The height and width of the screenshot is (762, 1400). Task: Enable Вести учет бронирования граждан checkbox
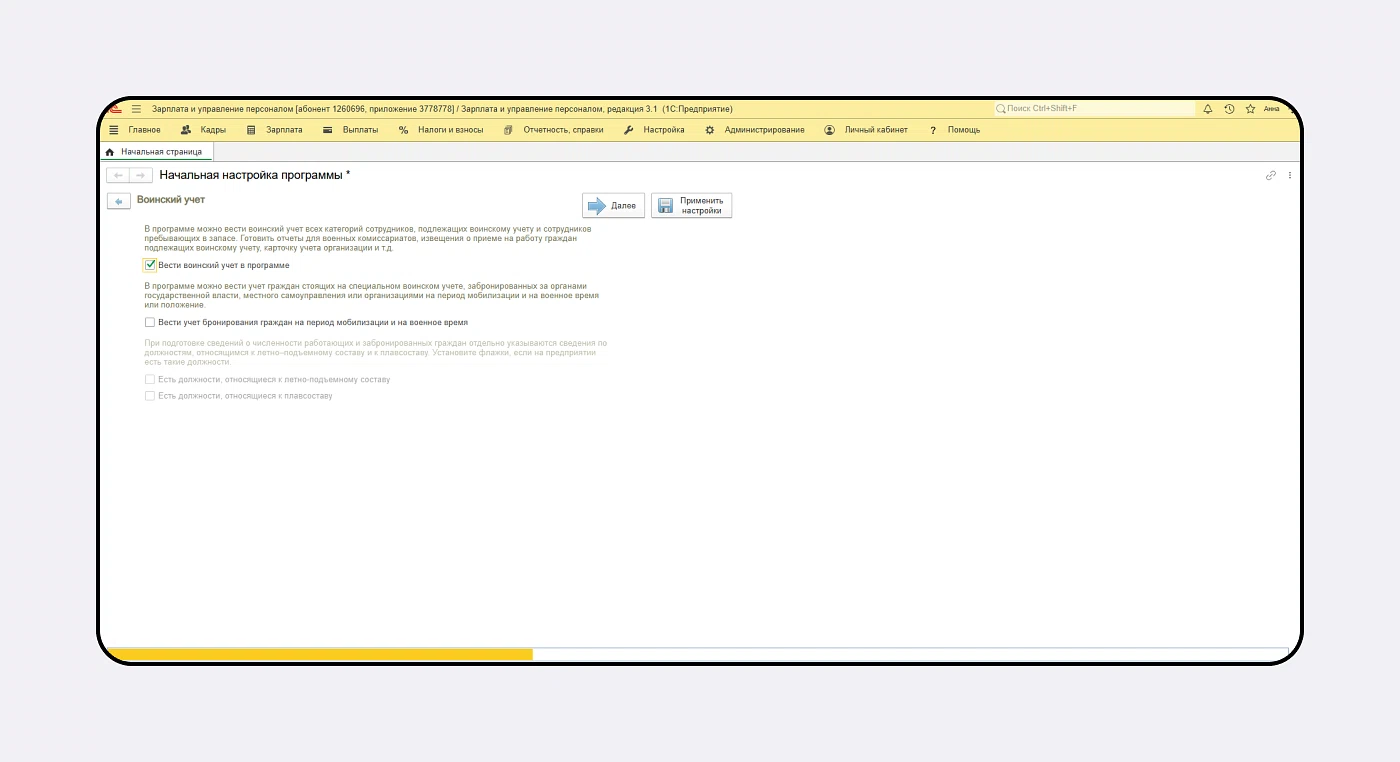(150, 323)
